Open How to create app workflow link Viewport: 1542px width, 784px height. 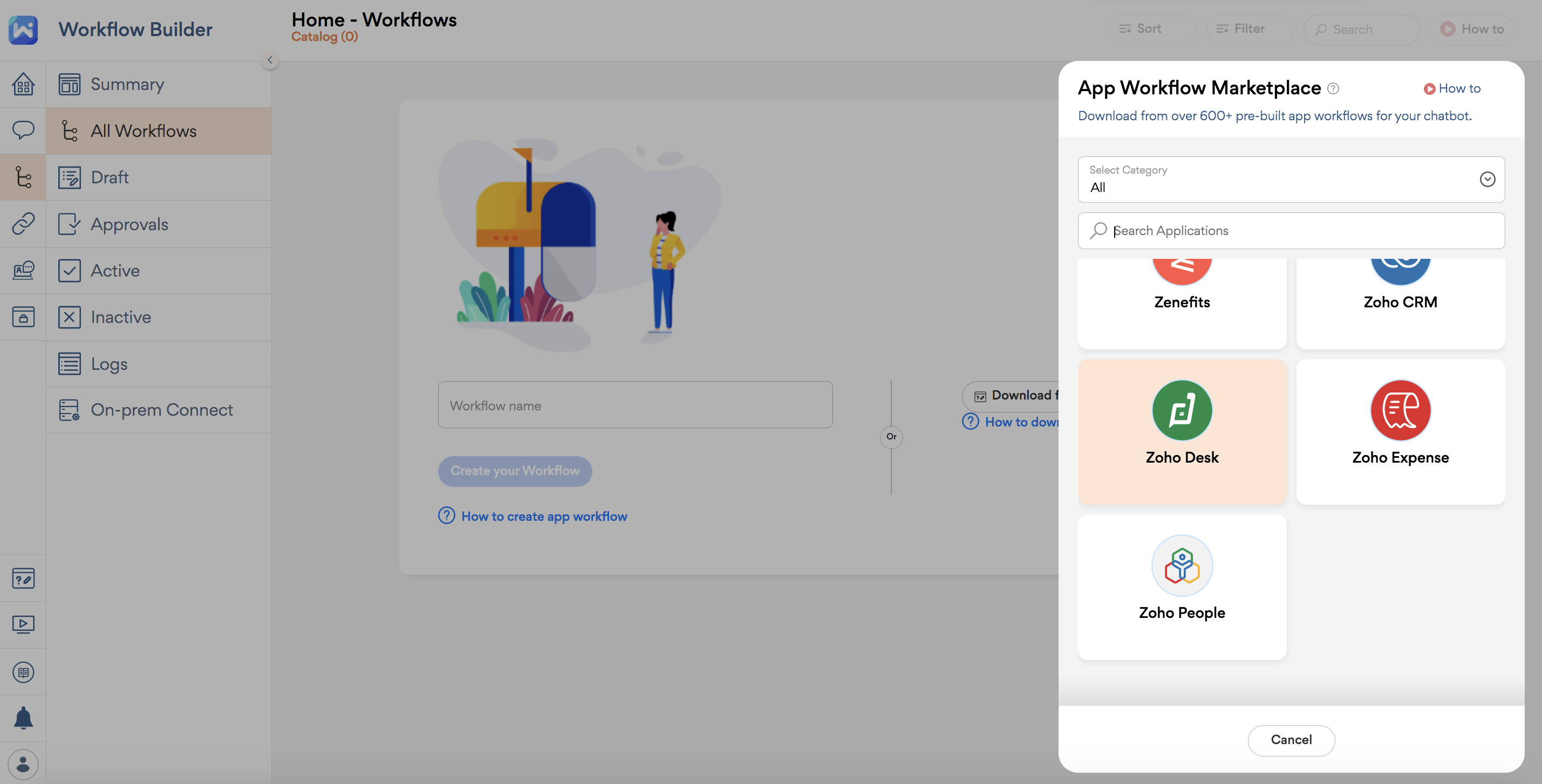click(543, 516)
